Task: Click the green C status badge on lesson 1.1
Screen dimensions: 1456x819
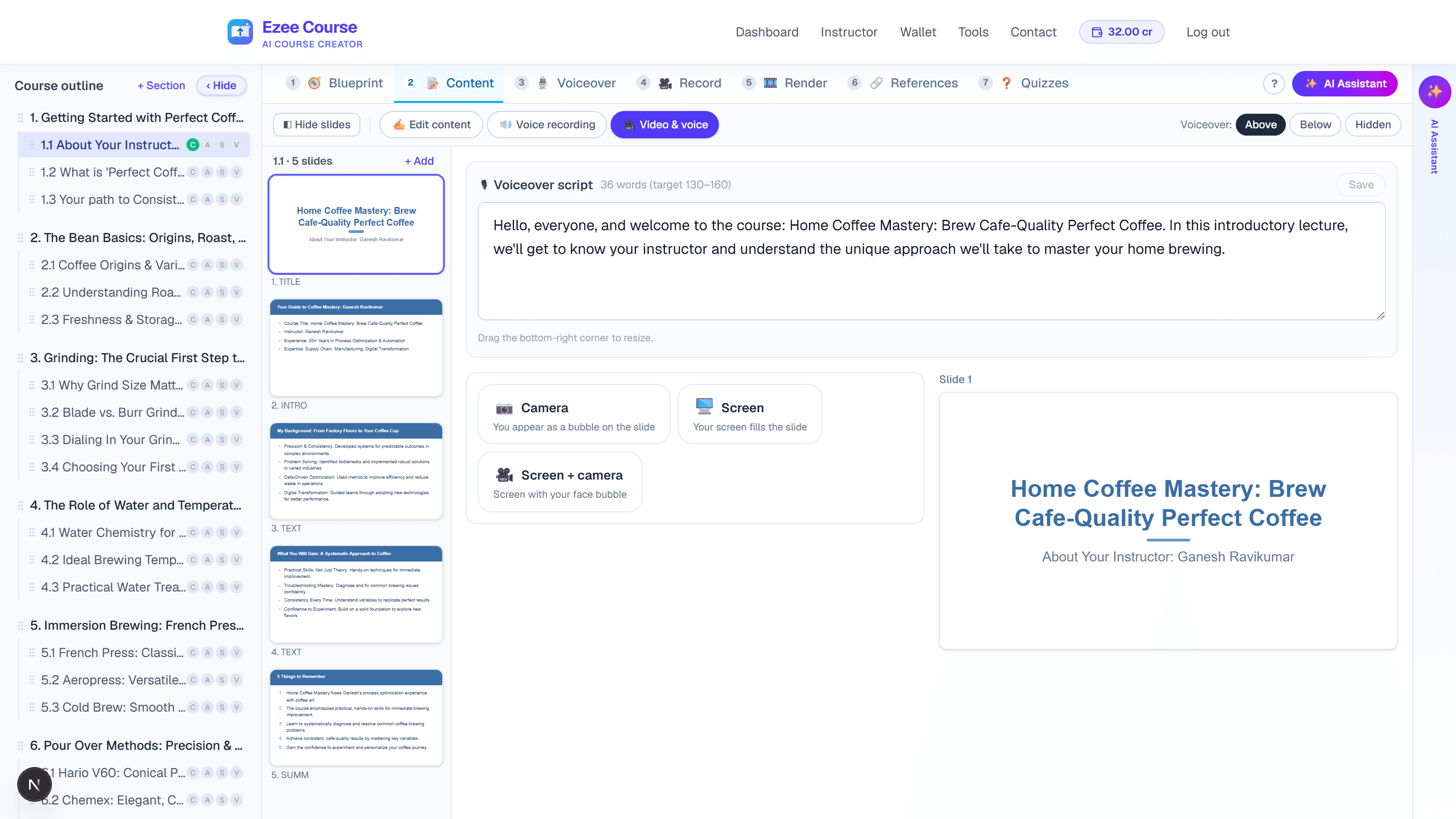Action: [193, 145]
